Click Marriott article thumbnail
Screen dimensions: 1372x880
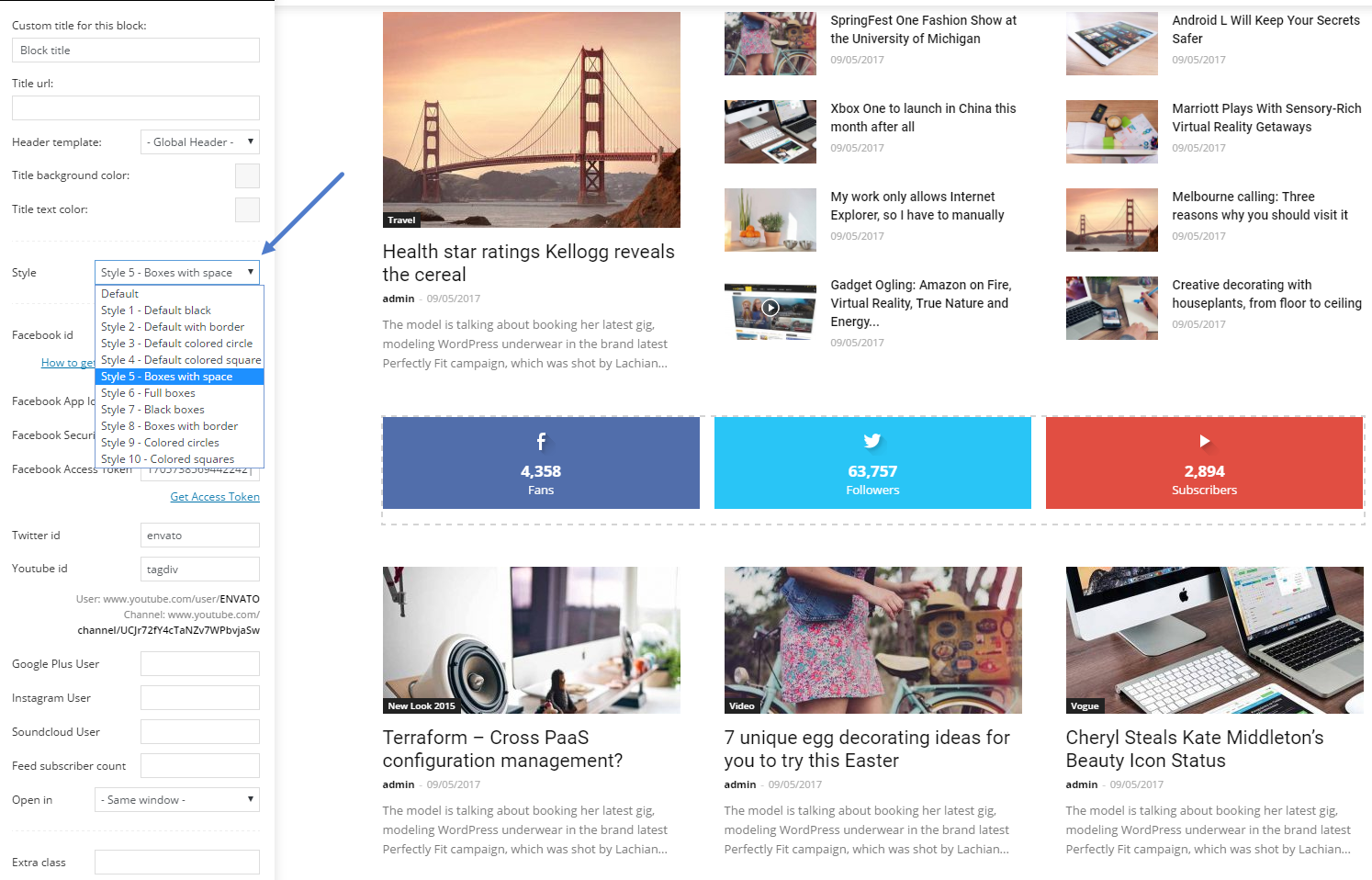[x=1112, y=131]
